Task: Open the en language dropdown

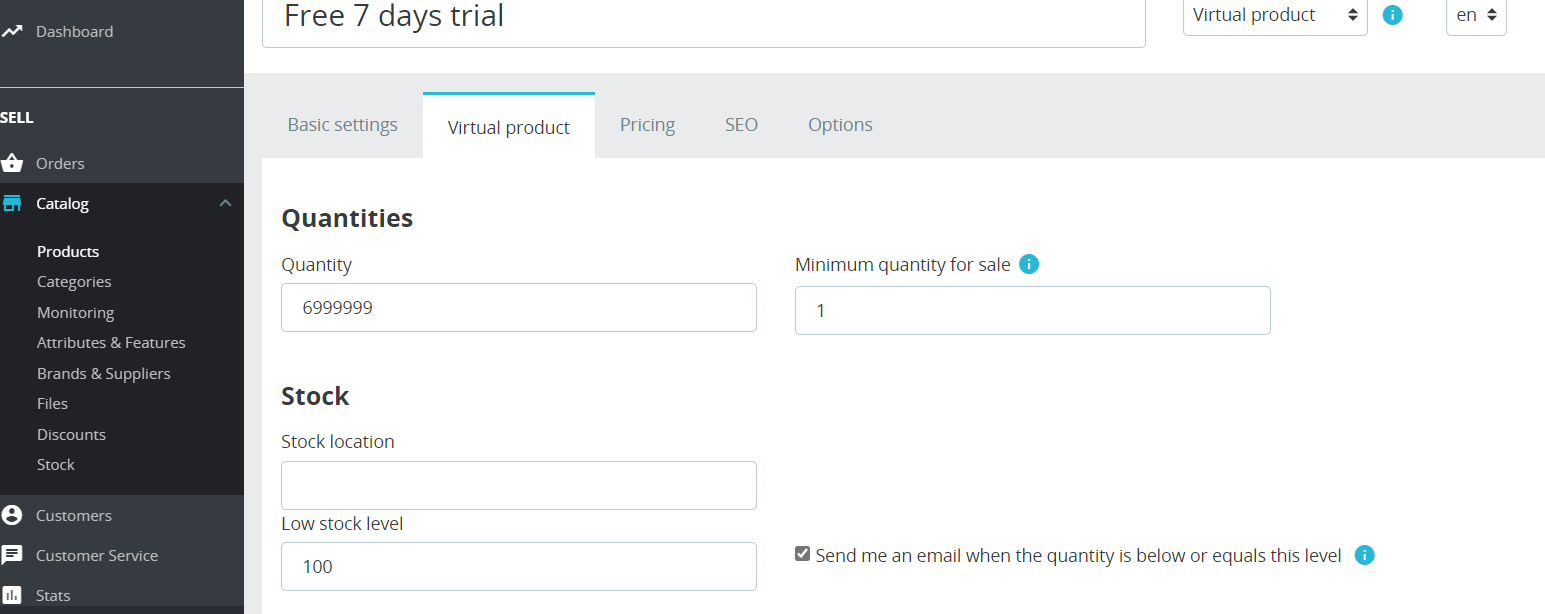Action: (x=1475, y=15)
